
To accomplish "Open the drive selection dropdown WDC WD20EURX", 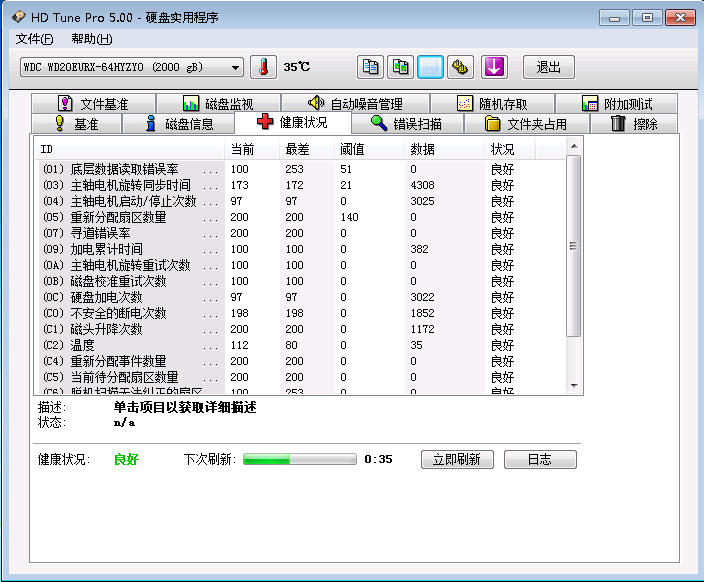I will click(132, 67).
